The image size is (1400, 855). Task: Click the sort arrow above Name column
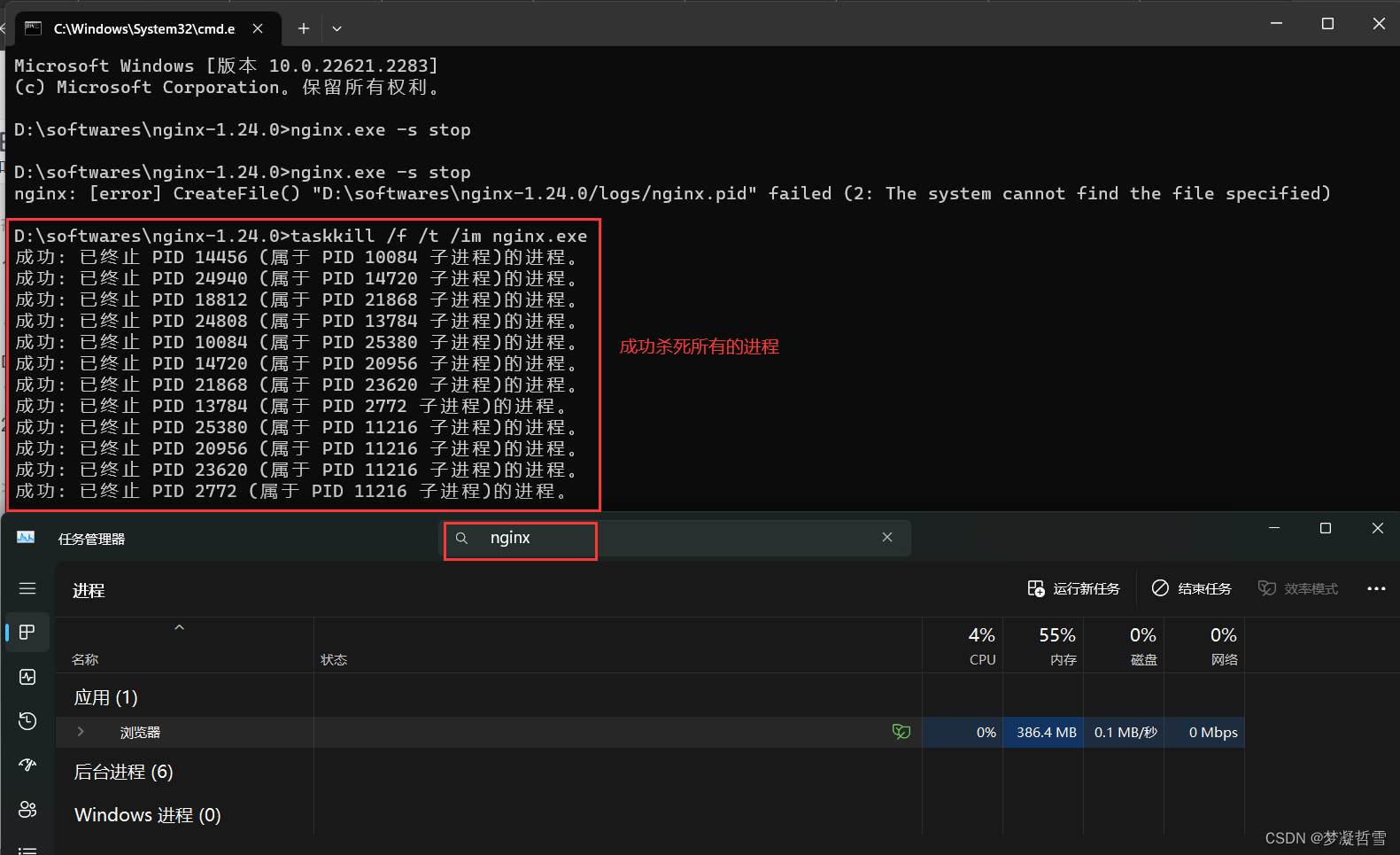click(179, 627)
